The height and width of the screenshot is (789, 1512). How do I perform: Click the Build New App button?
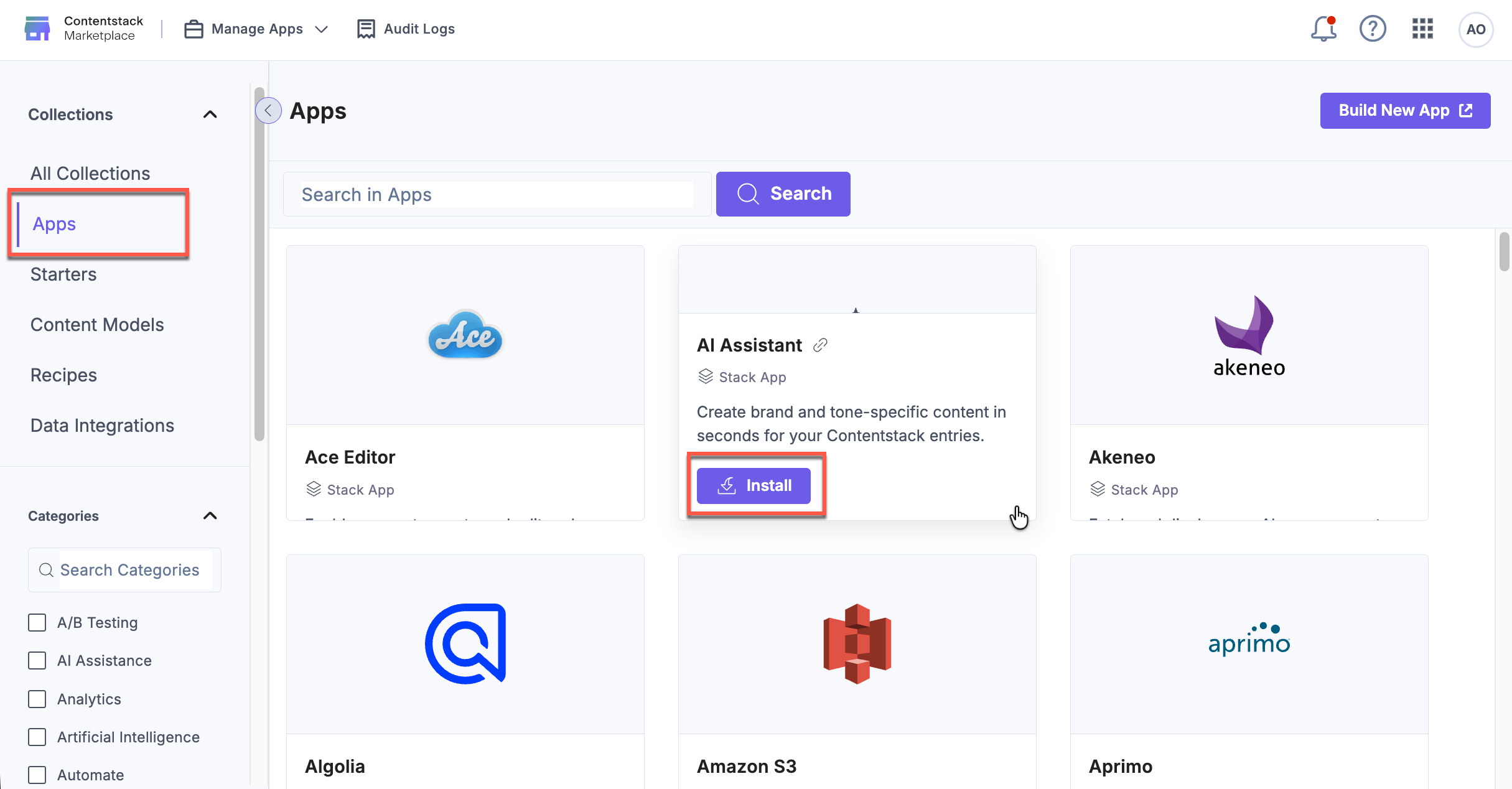1404,111
